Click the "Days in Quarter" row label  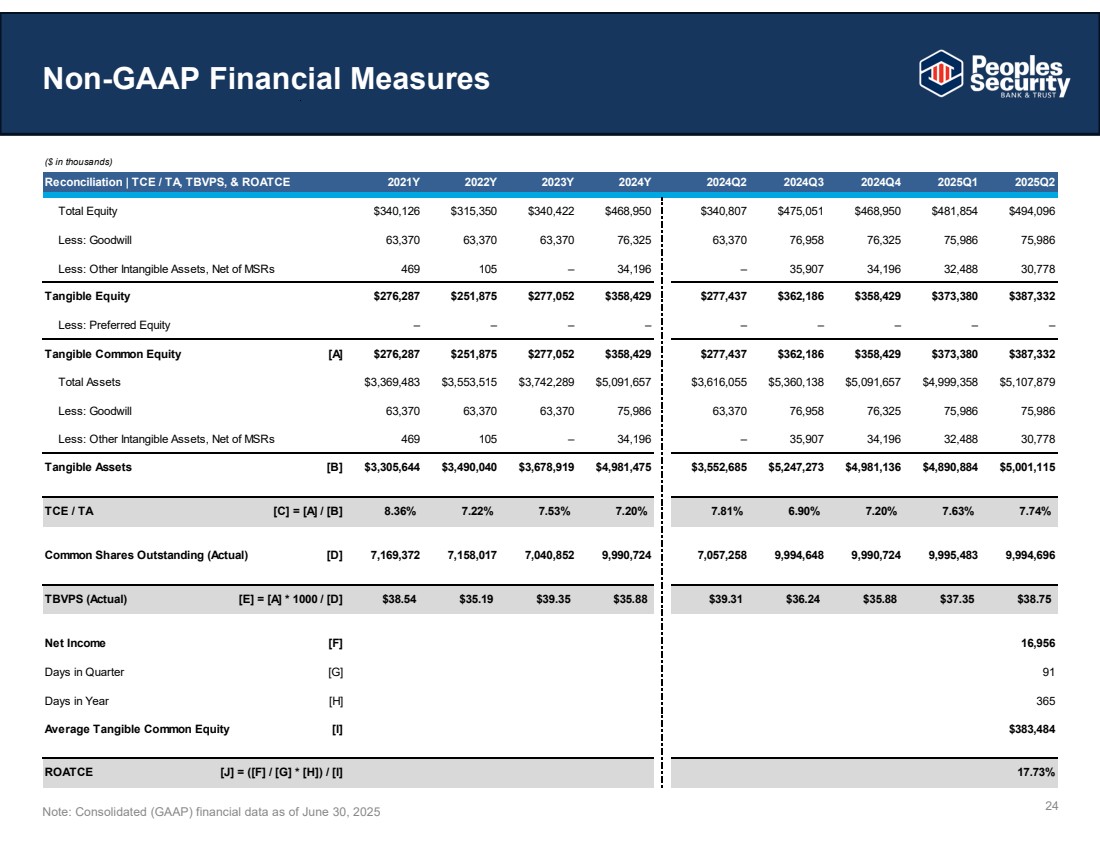click(x=84, y=672)
